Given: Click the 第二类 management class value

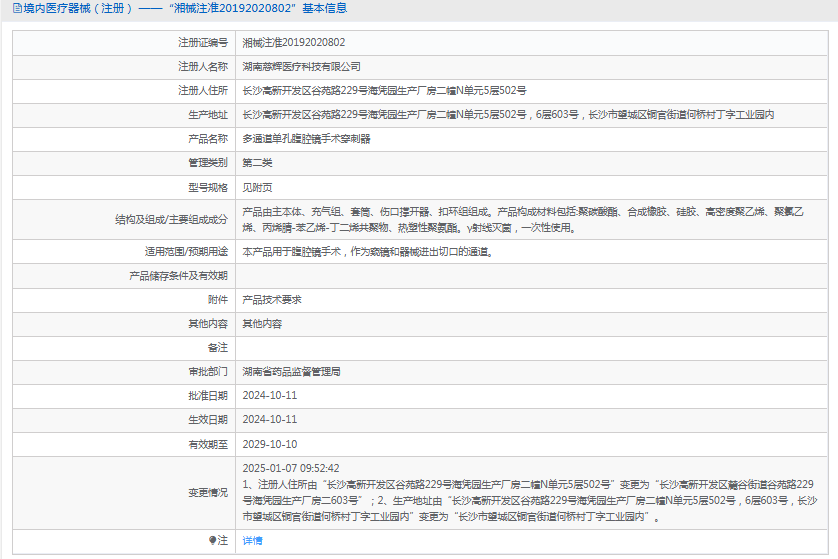Looking at the screenshot, I should [257, 163].
